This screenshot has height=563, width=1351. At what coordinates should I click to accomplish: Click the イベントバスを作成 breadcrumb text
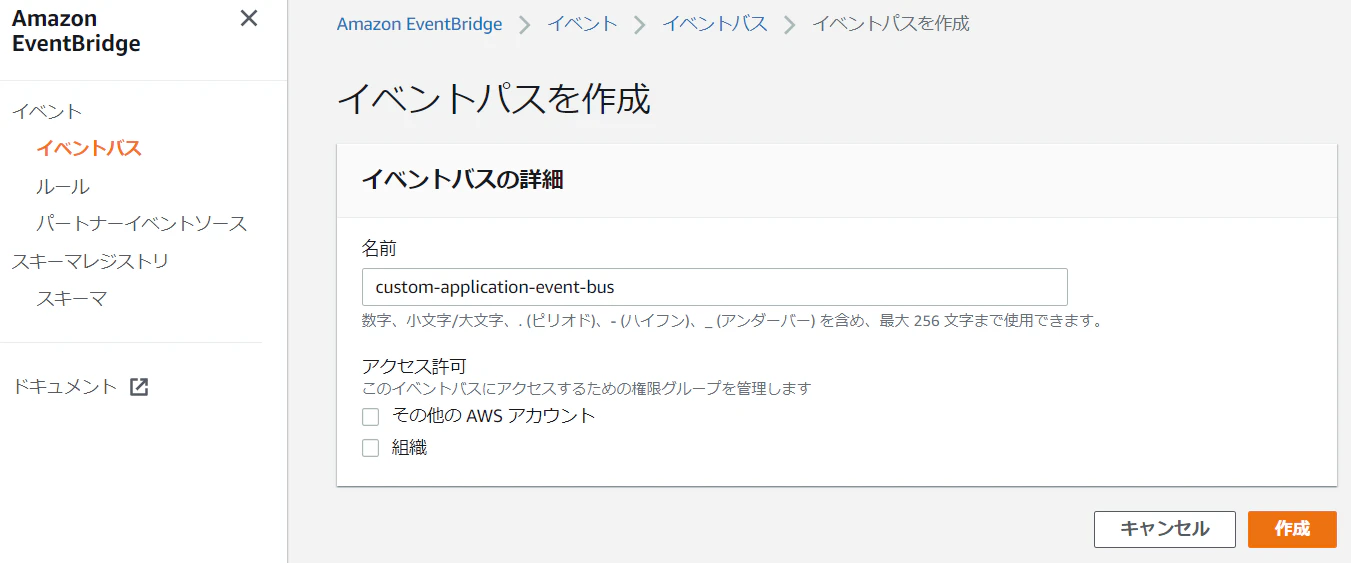(891, 24)
